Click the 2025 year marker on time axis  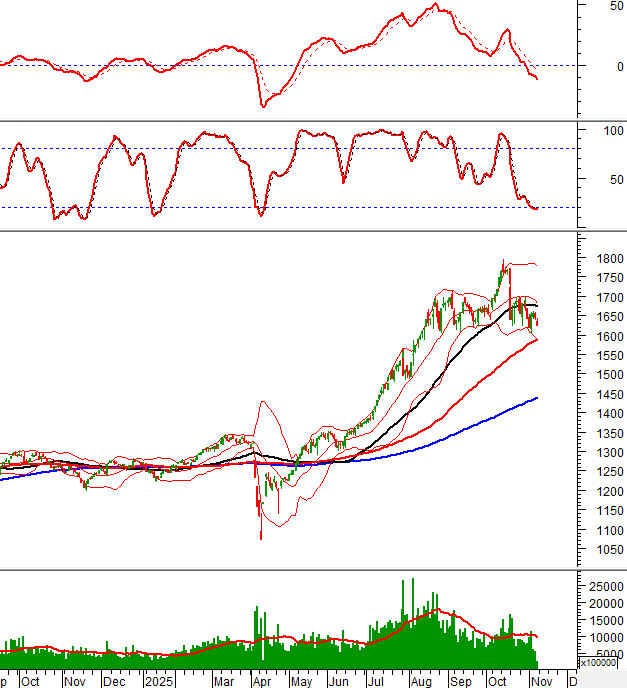159,681
